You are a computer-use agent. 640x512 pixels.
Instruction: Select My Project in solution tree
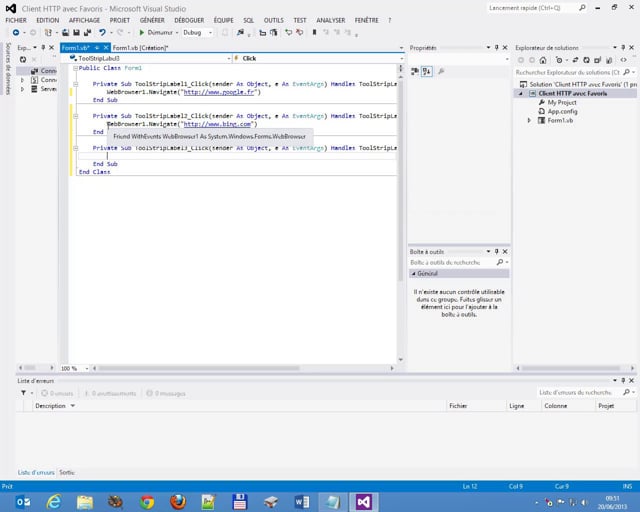tap(562, 102)
